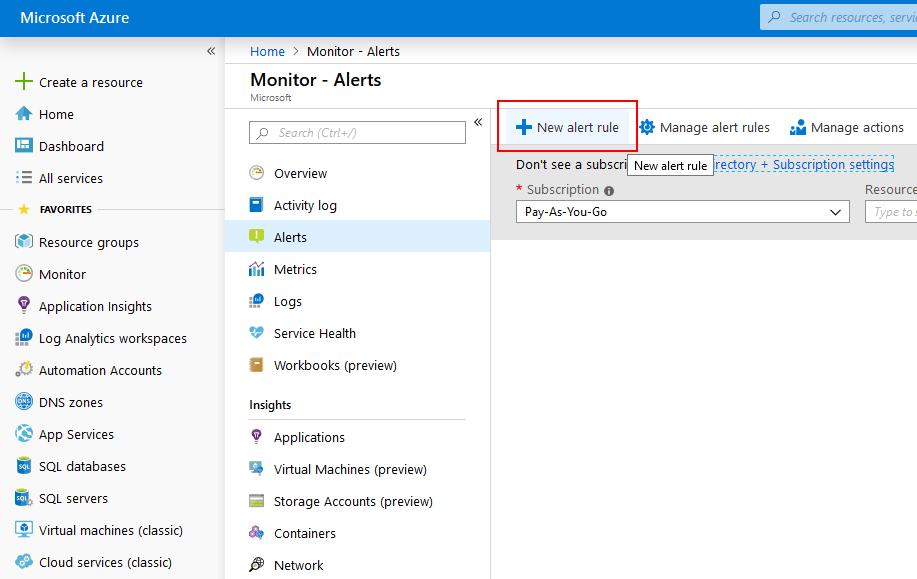917x579 pixels.
Task: Click the App Services icon
Action: [23, 433]
